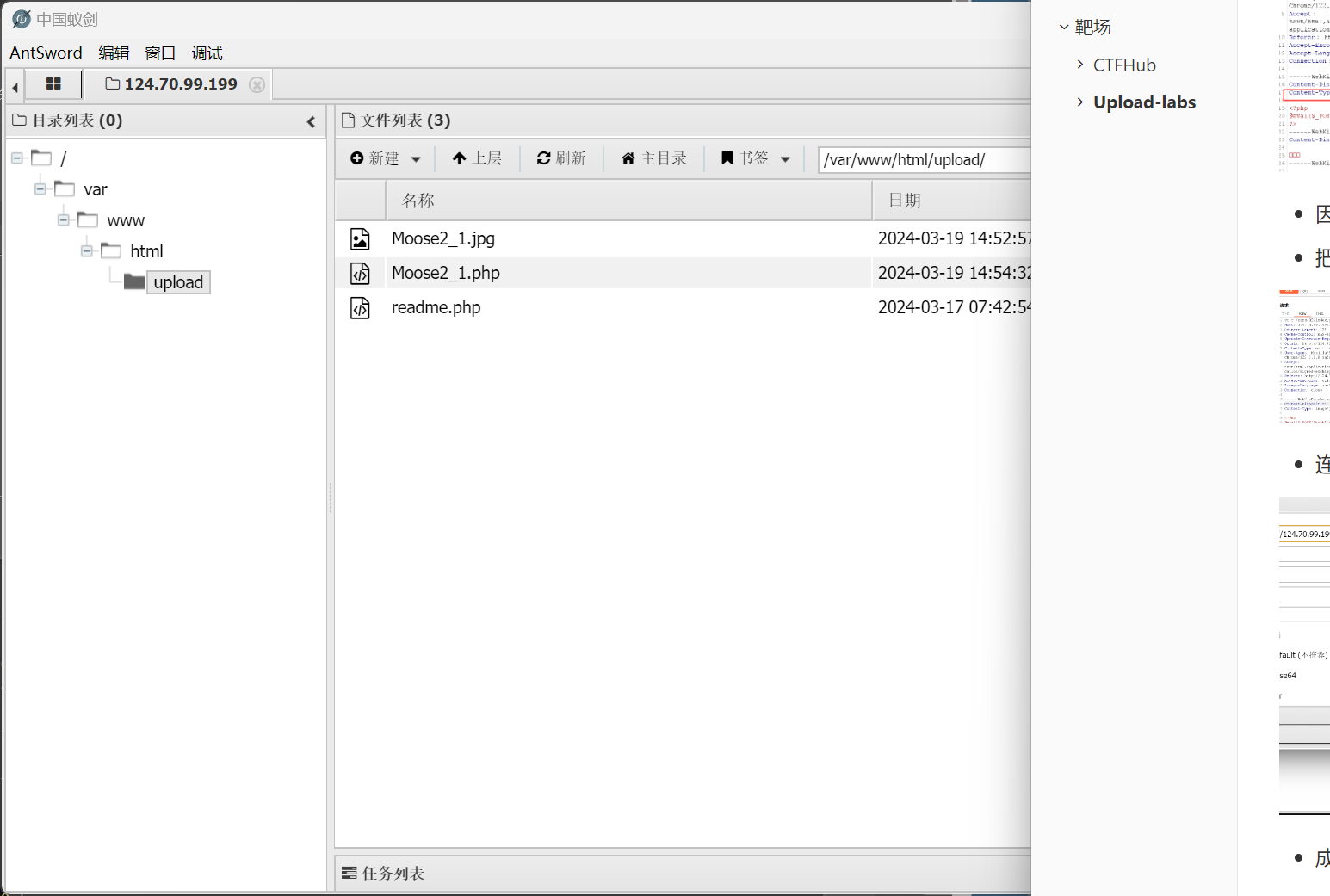Viewport: 1330px width, 896px height.
Task: Open the 调试 menu
Action: (207, 53)
